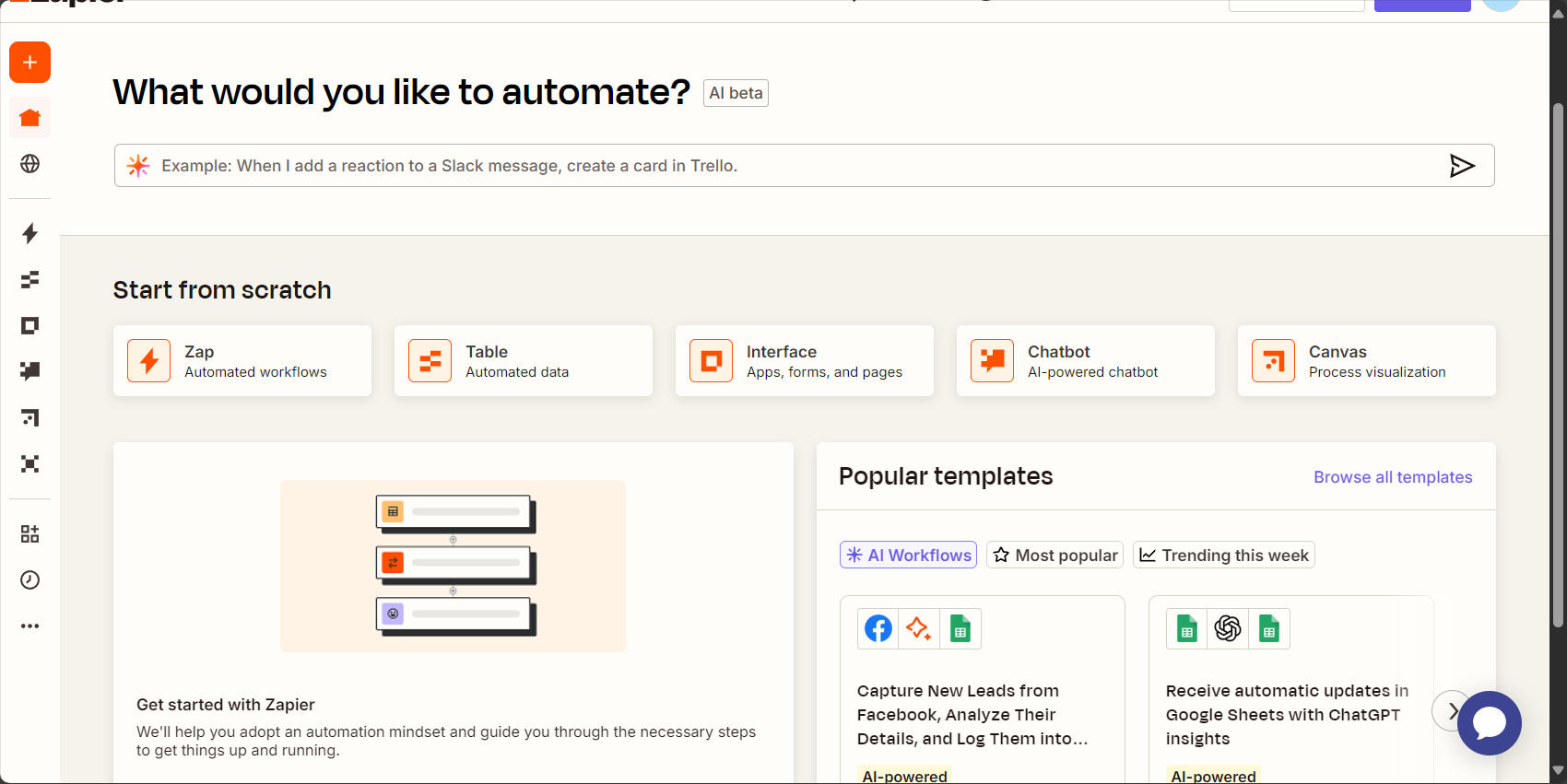Open the Home icon in sidebar
Screen dimensions: 1567x784
(29, 118)
